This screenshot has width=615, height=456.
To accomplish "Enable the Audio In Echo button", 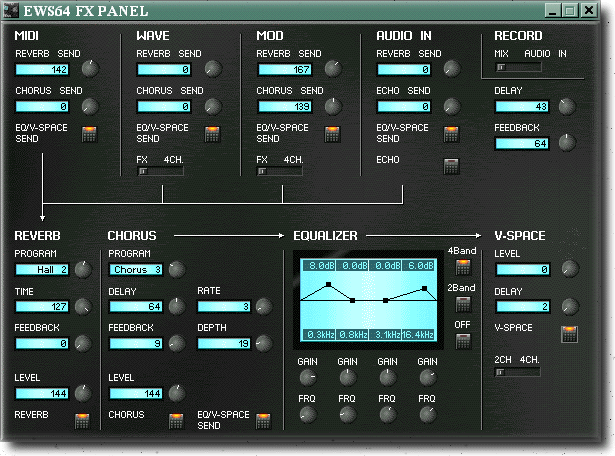I will 451,166.
